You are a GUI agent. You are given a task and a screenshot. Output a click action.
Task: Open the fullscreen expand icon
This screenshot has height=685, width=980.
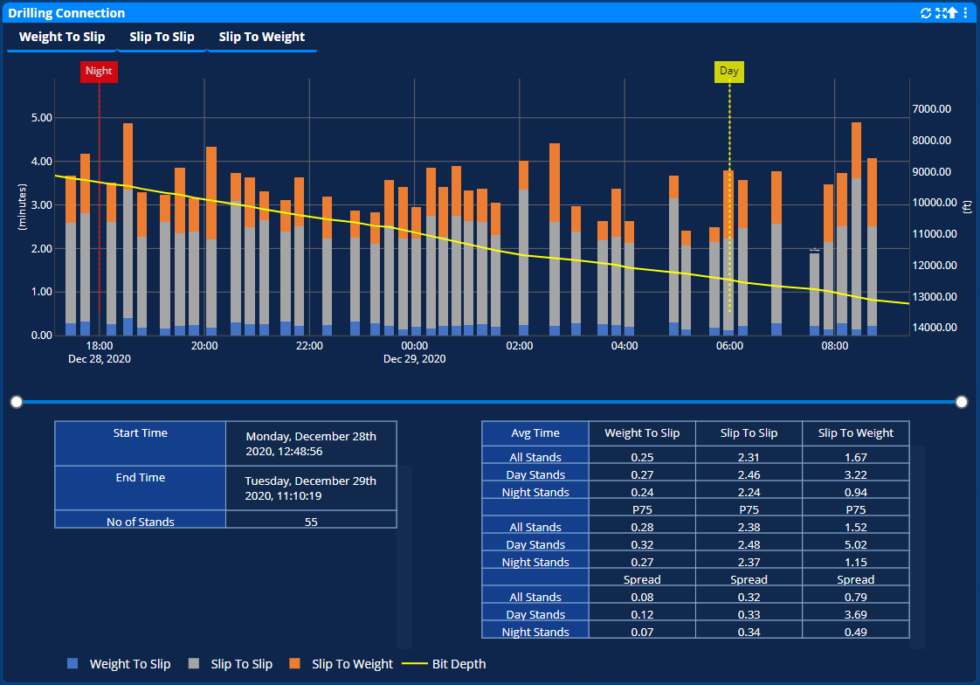[x=940, y=12]
